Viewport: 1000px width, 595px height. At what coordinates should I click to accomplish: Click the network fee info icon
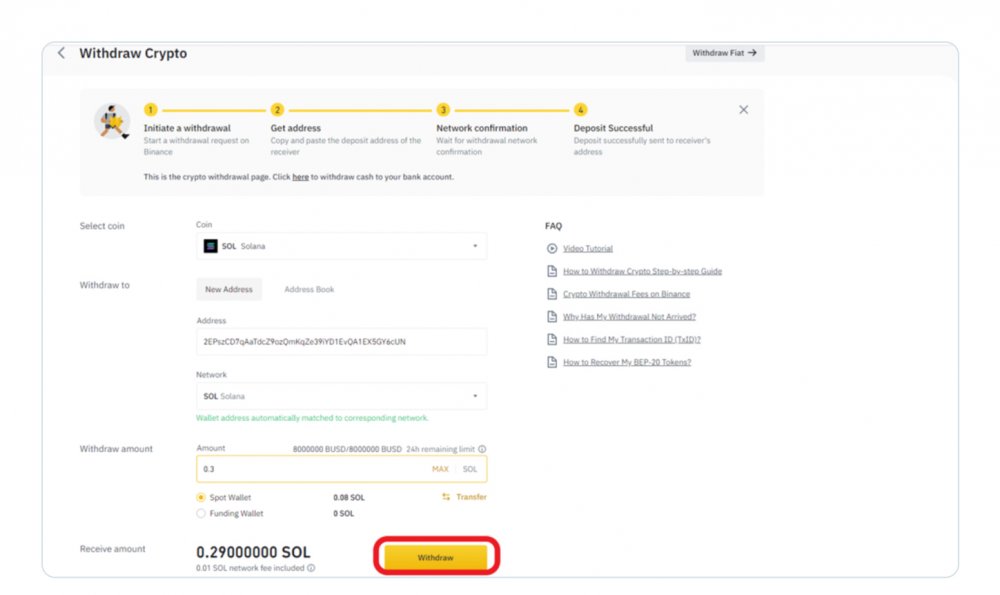311,568
